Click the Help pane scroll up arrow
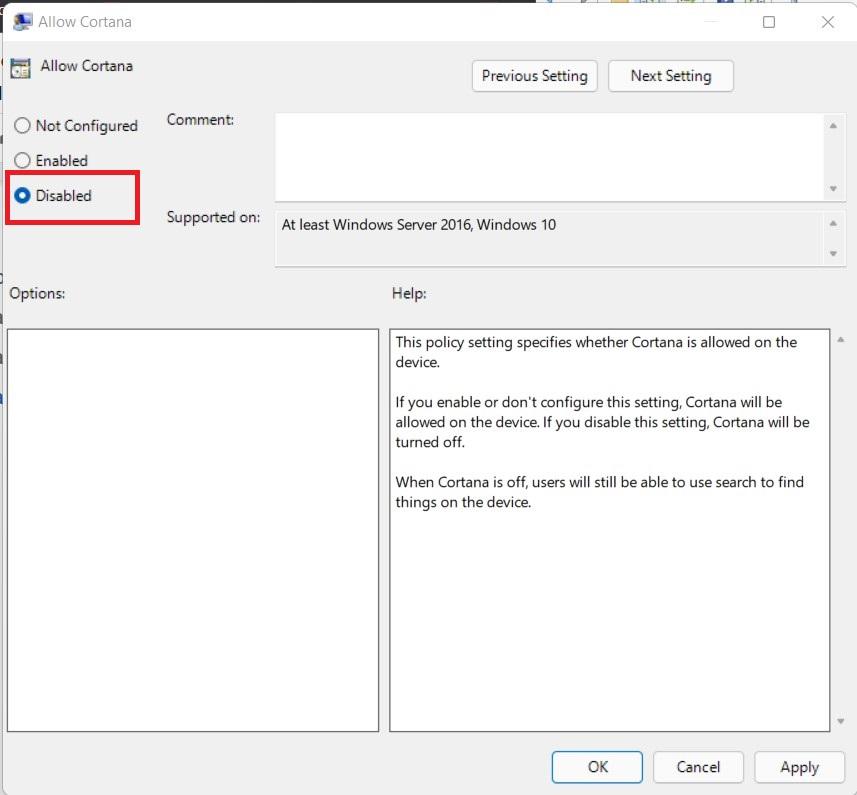This screenshot has height=795, width=857. pos(839,341)
